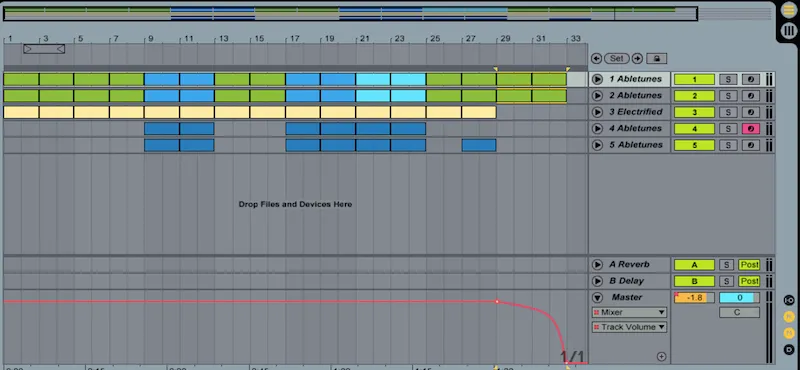Arm track 1 Abletunes for recording
The image size is (800, 370).
[751, 79]
